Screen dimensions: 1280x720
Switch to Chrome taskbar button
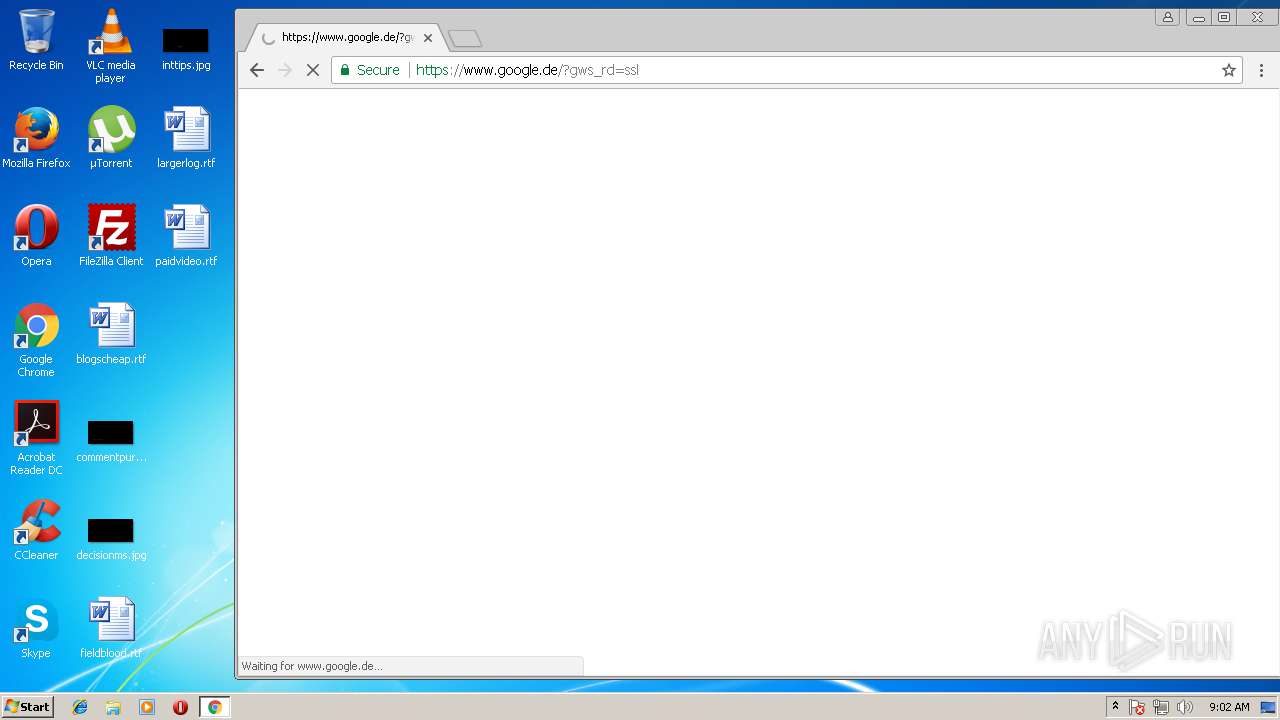214,707
